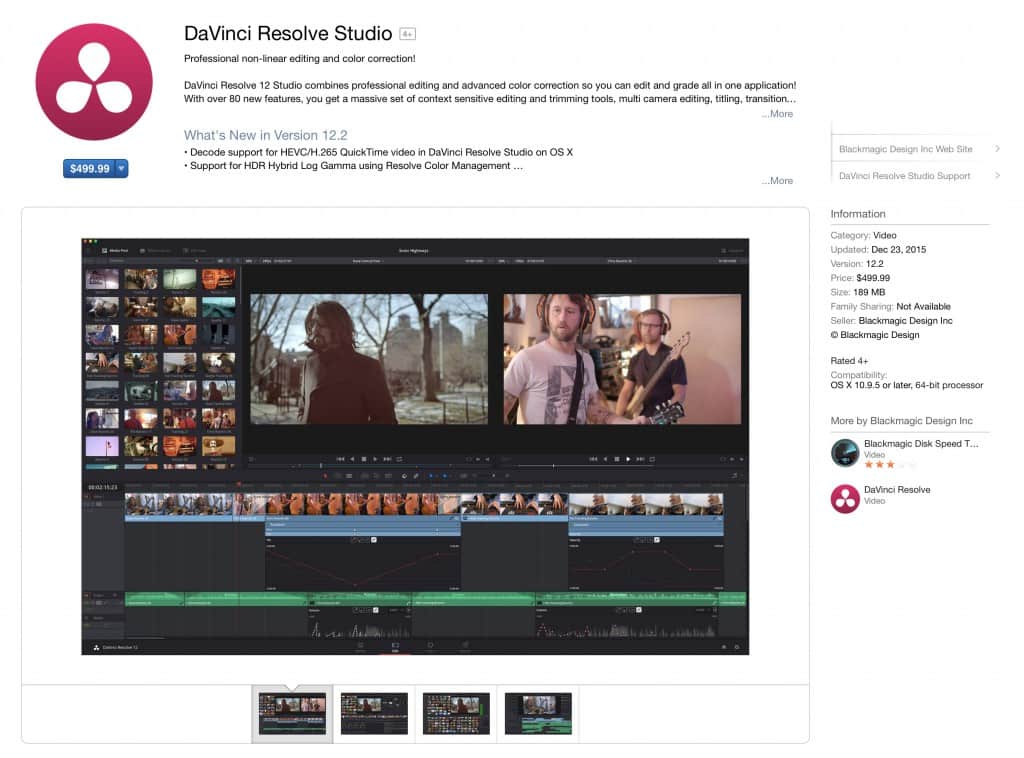Click the Rated 4+ text

[x=849, y=360]
